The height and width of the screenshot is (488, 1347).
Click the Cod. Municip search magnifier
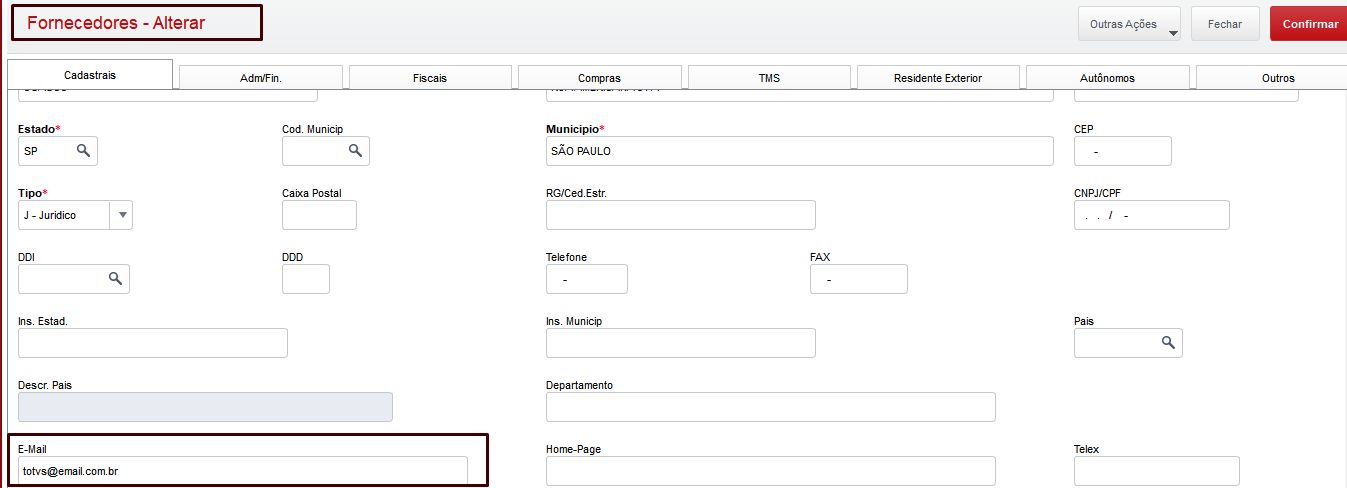355,151
